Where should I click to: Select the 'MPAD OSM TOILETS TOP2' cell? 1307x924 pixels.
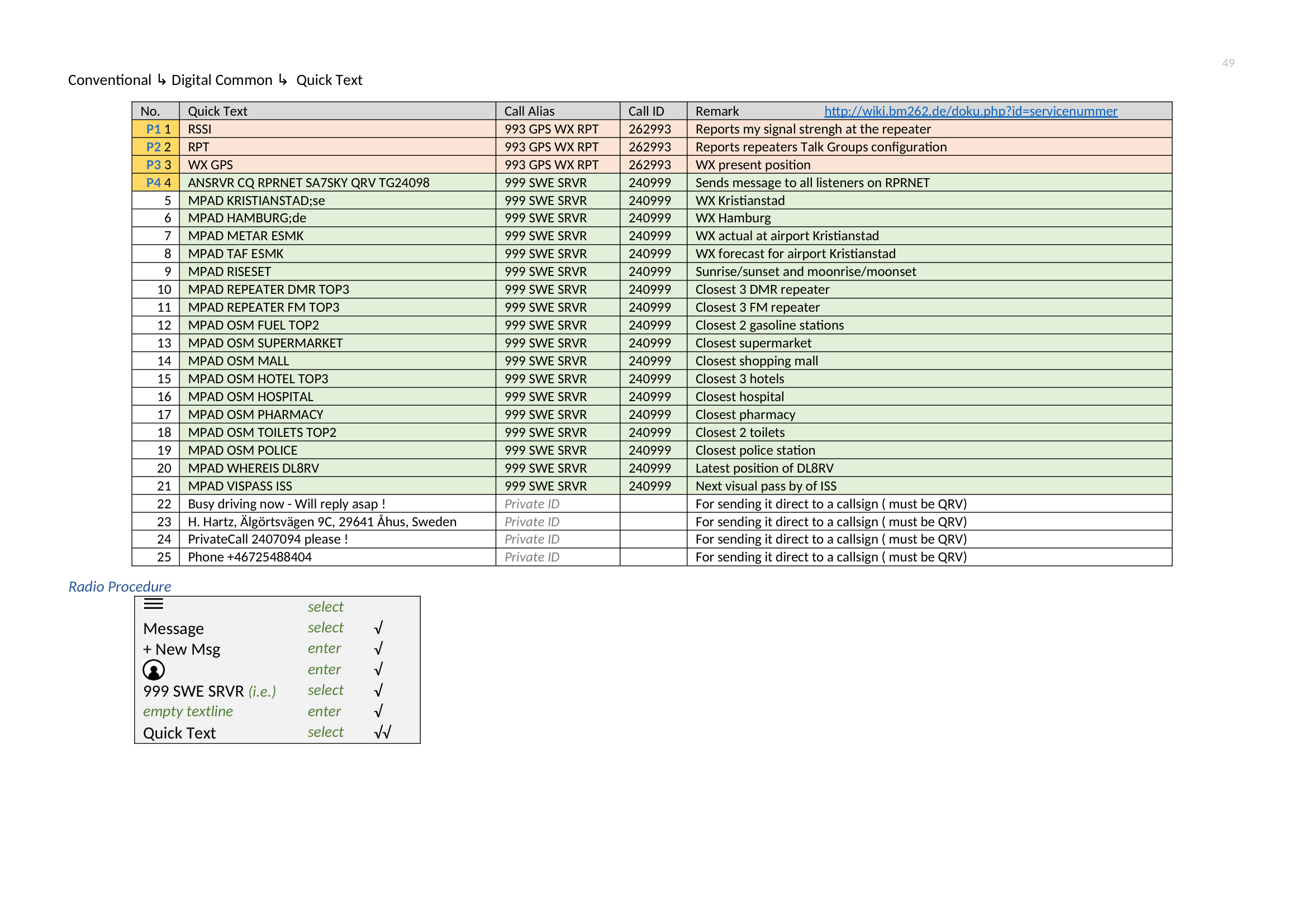(x=337, y=432)
